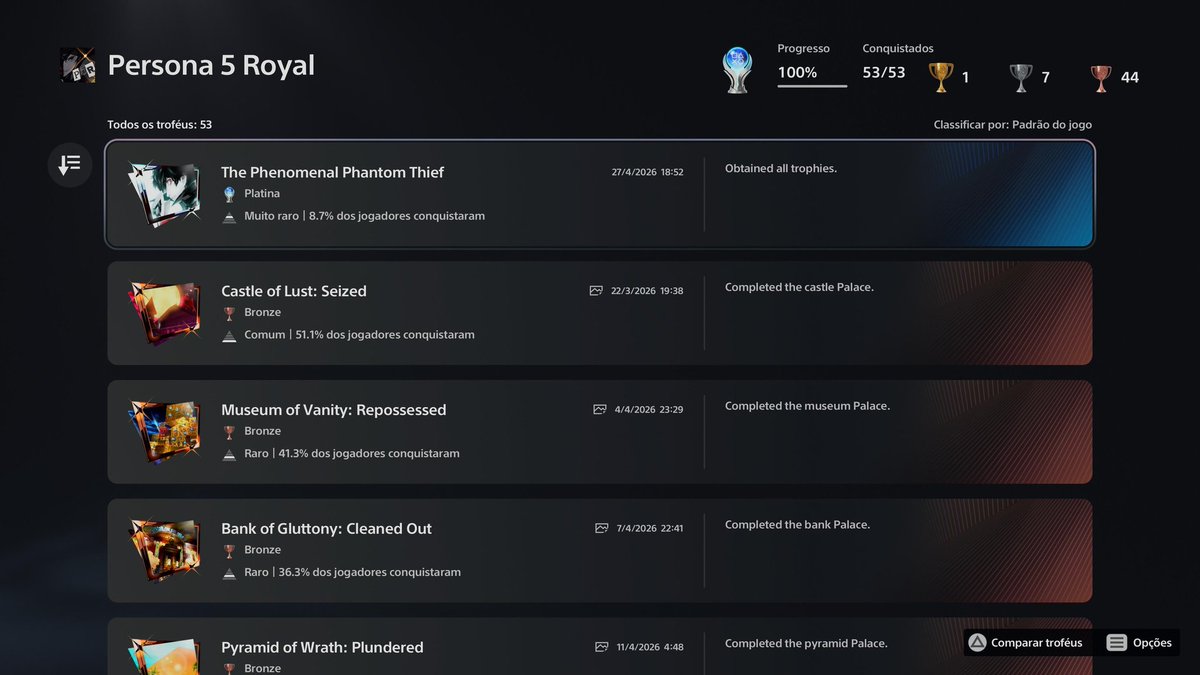Click The Phenomenal Phantom Thief trophy thumbnail

164,193
